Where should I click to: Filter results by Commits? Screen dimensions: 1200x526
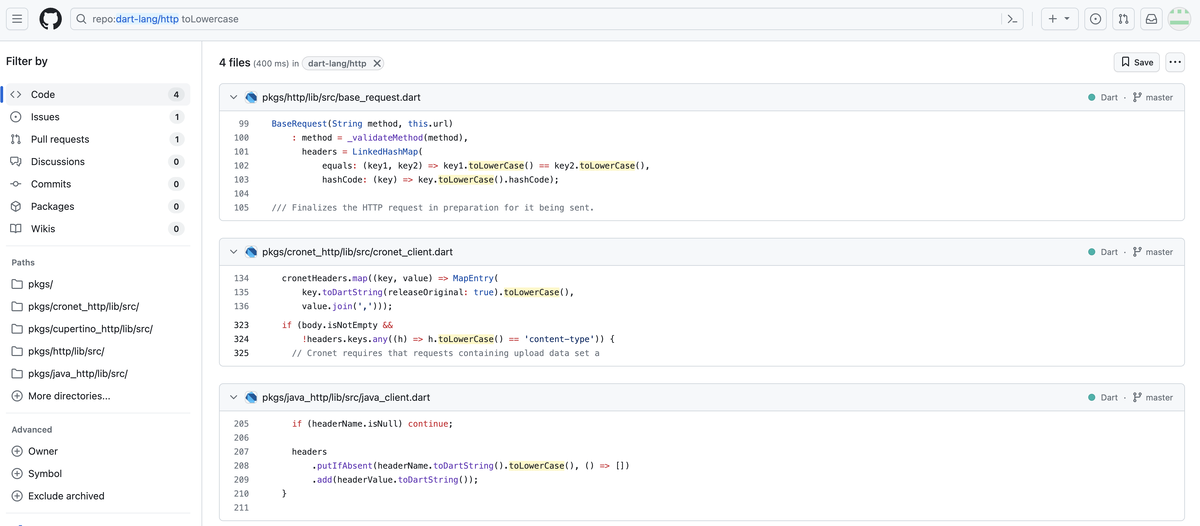tap(96, 184)
